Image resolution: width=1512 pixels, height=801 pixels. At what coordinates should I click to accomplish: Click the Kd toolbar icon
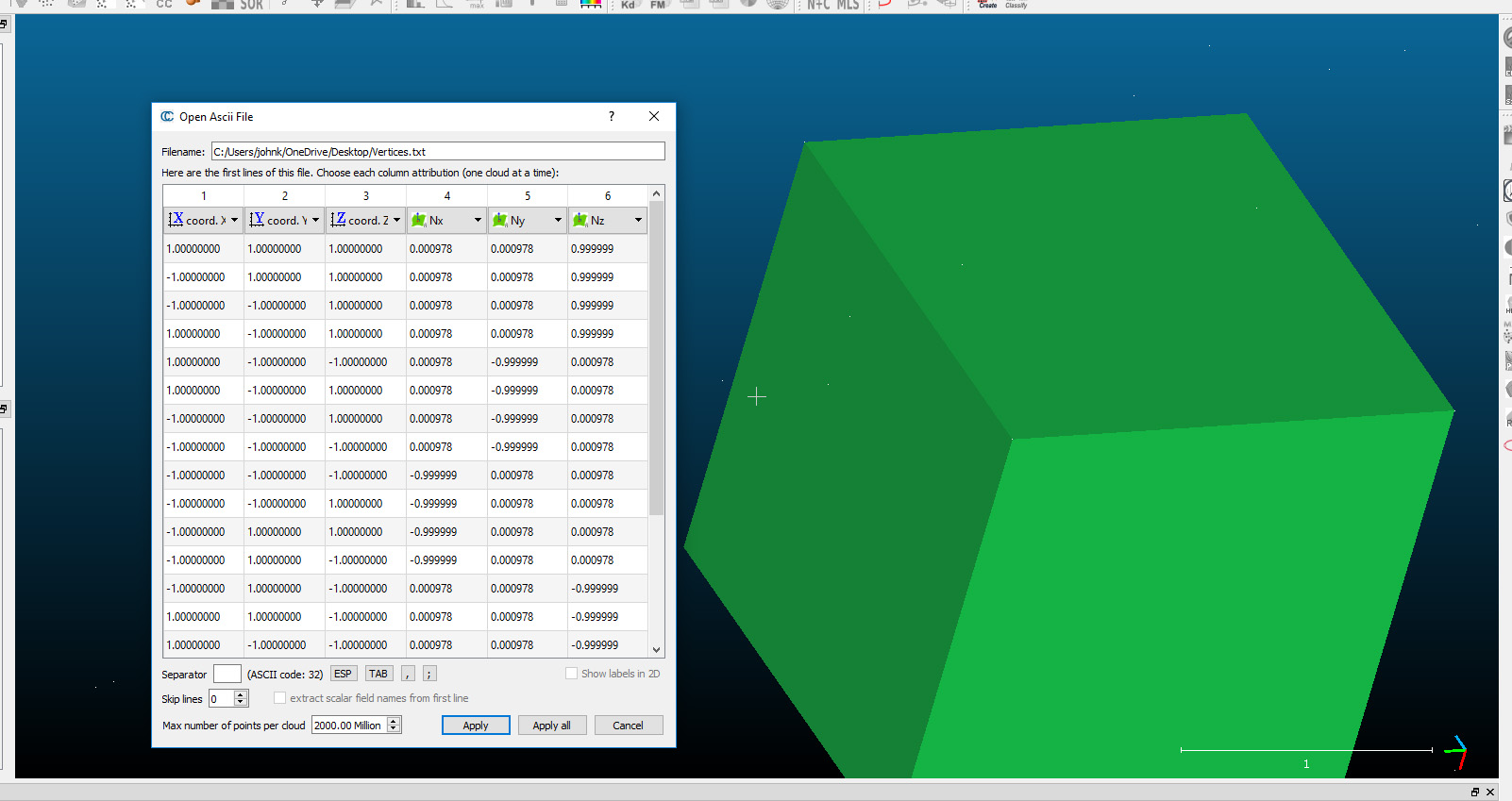[x=628, y=5]
